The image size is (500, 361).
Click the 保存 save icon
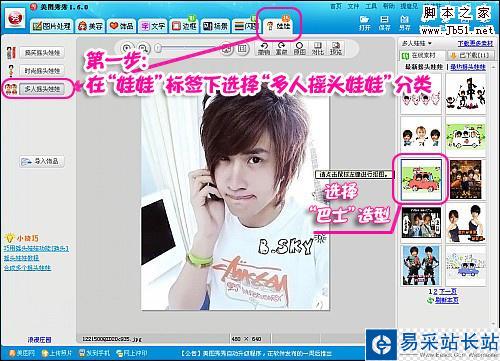pos(384,23)
